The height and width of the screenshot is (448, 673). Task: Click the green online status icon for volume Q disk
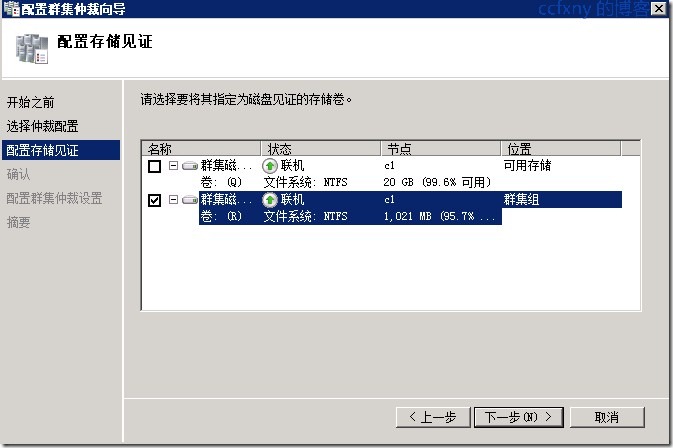pos(270,166)
